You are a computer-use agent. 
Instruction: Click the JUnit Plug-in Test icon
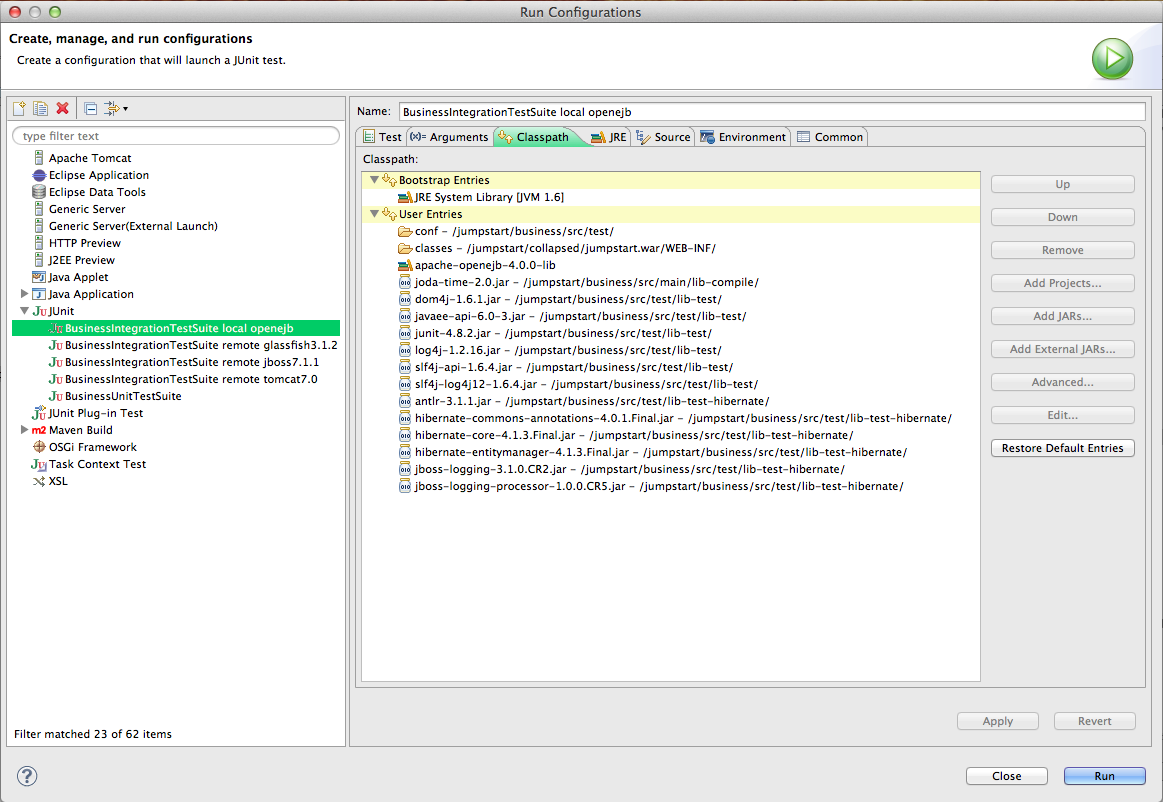point(39,413)
